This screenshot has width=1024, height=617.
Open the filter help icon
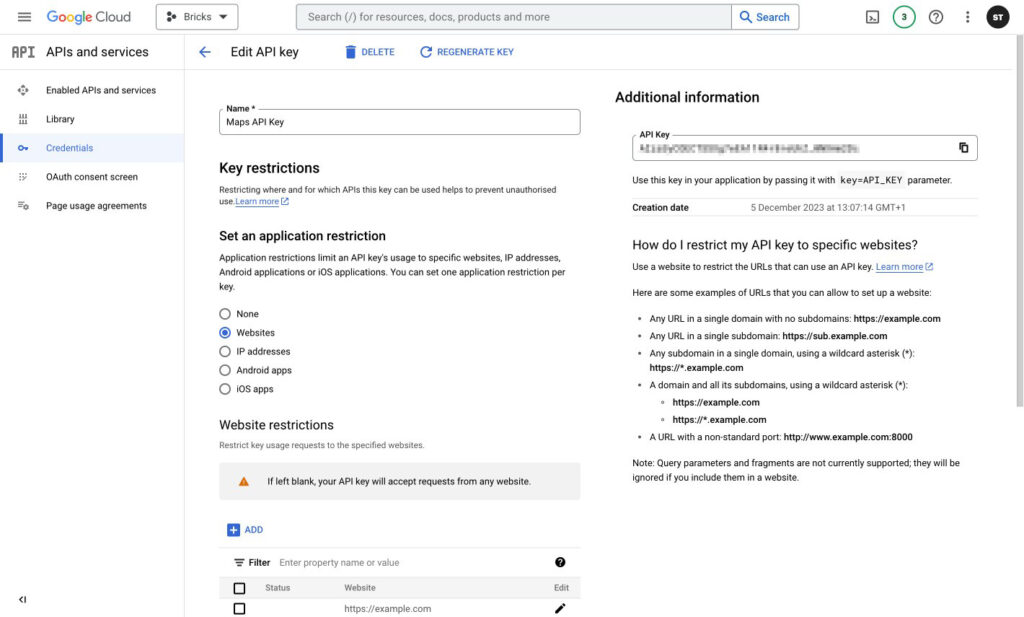pyautogui.click(x=560, y=563)
